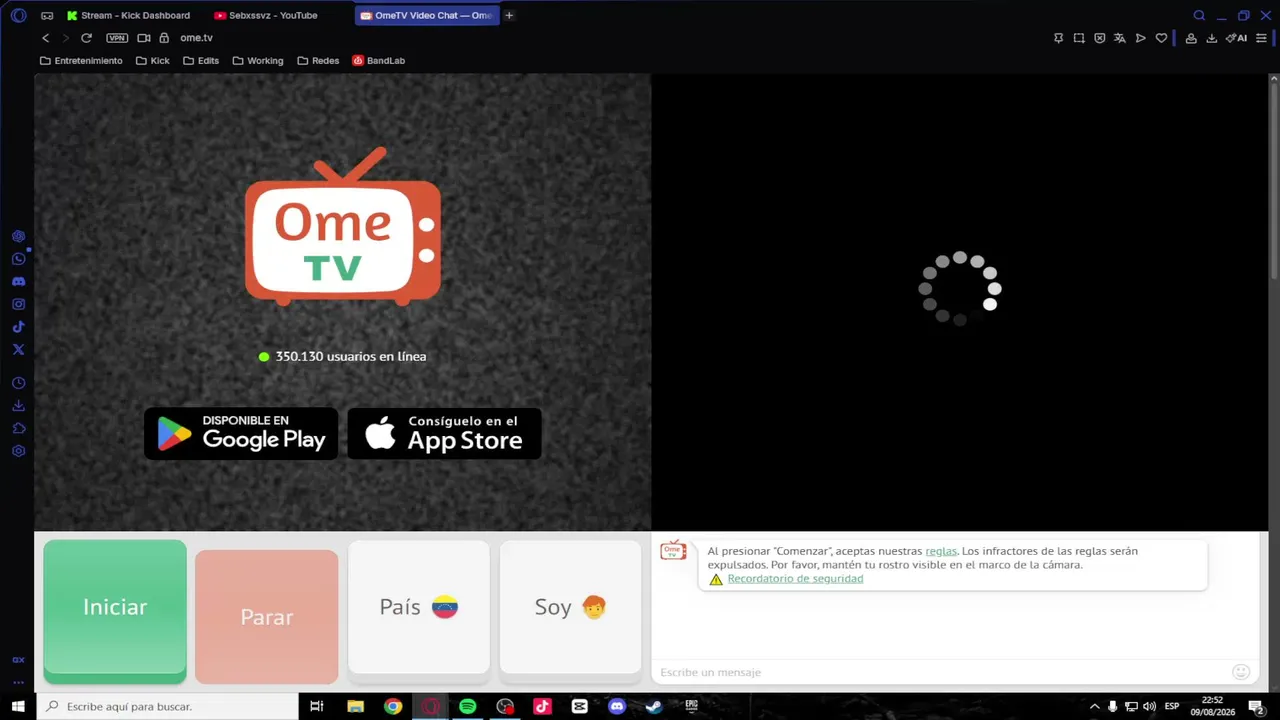
Task: Click the translate page icon
Action: pyautogui.click(x=1120, y=38)
